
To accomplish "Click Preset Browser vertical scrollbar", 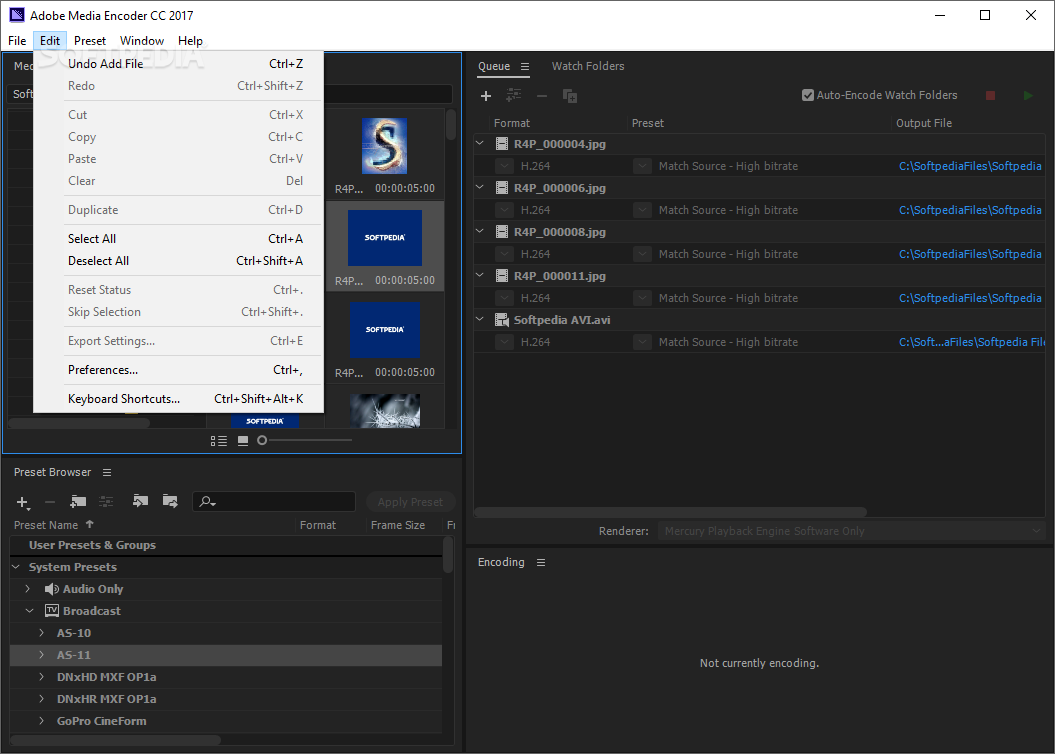I will (x=448, y=555).
